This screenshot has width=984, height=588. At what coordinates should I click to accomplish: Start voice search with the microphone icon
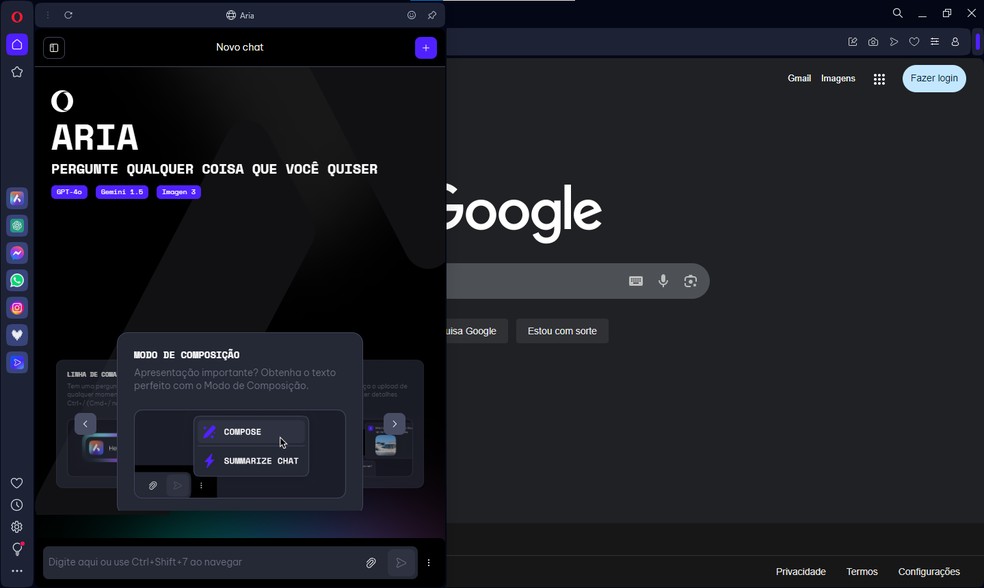pyautogui.click(x=663, y=281)
